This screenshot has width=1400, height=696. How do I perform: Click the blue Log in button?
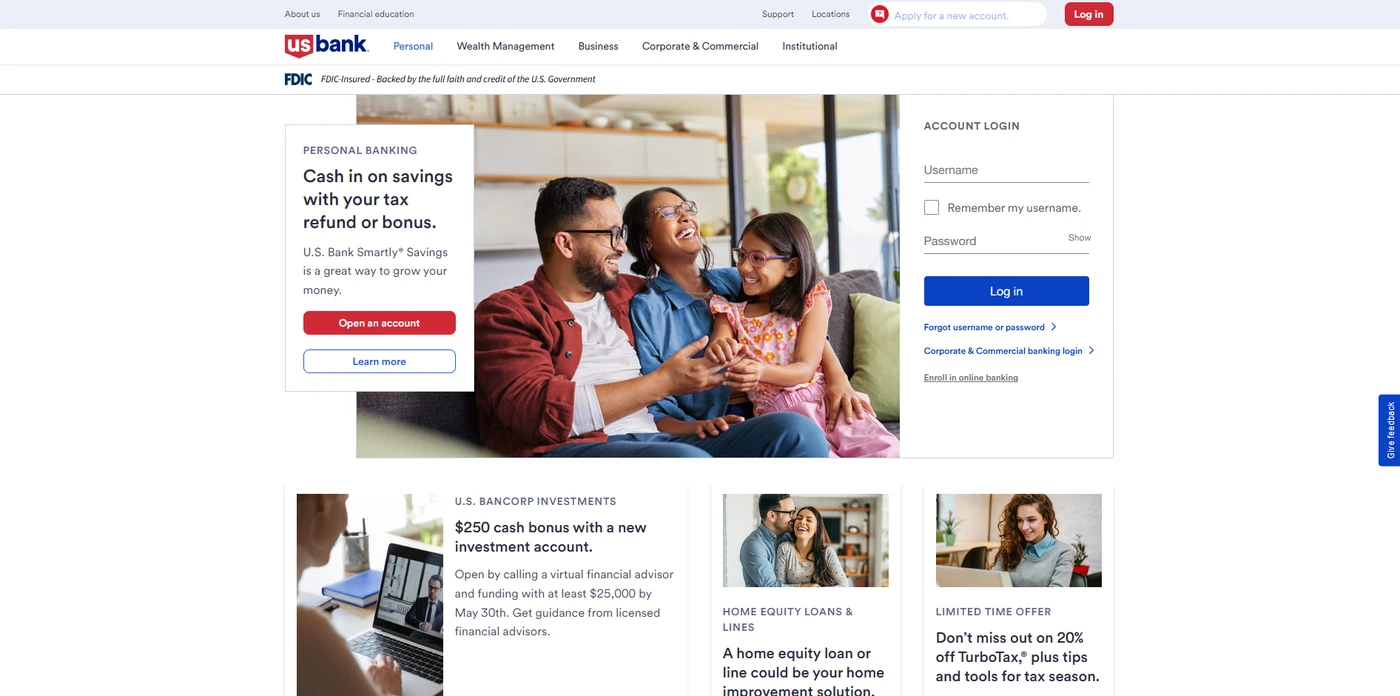pos(1006,291)
